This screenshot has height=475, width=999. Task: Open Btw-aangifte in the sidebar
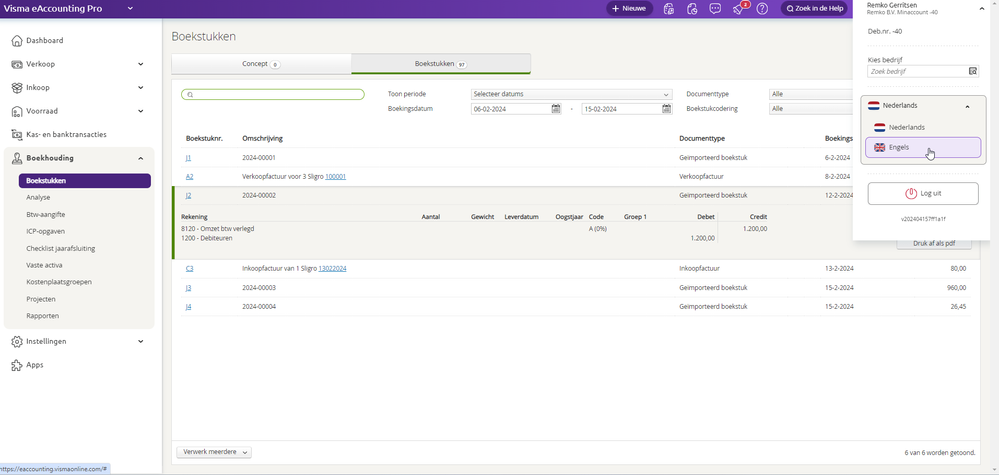[46, 215]
